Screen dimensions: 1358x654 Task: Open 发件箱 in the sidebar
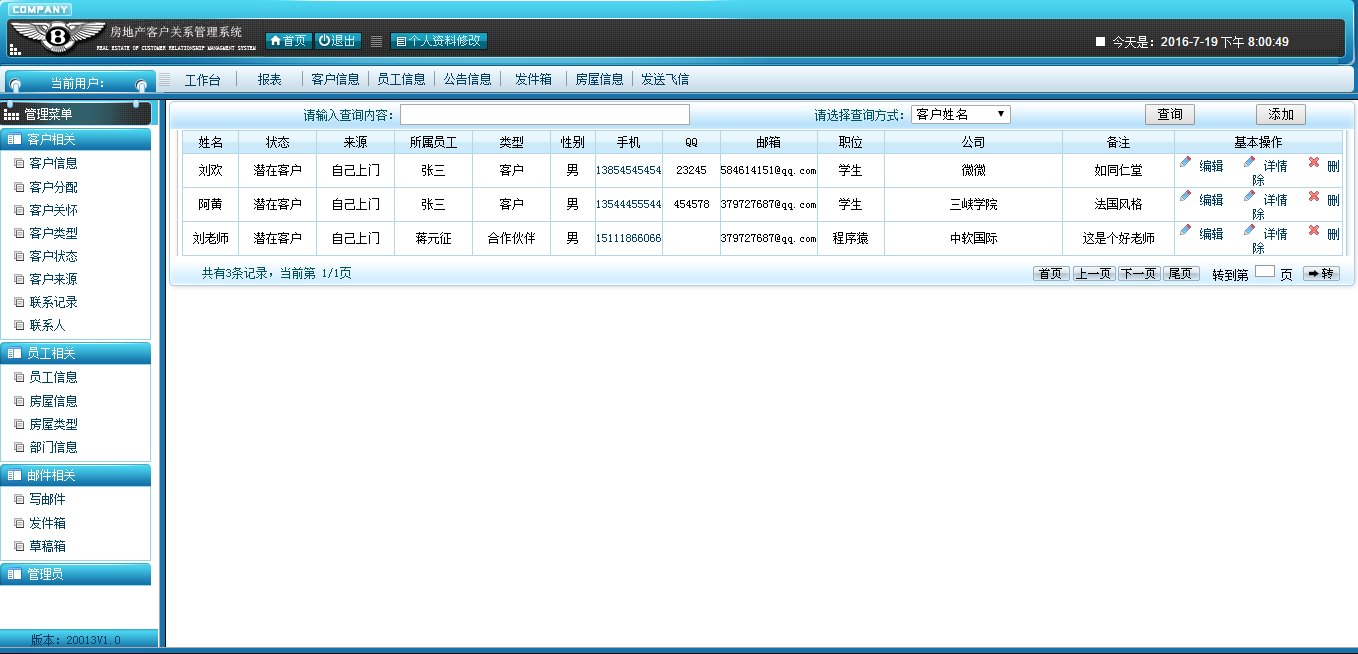pos(48,523)
